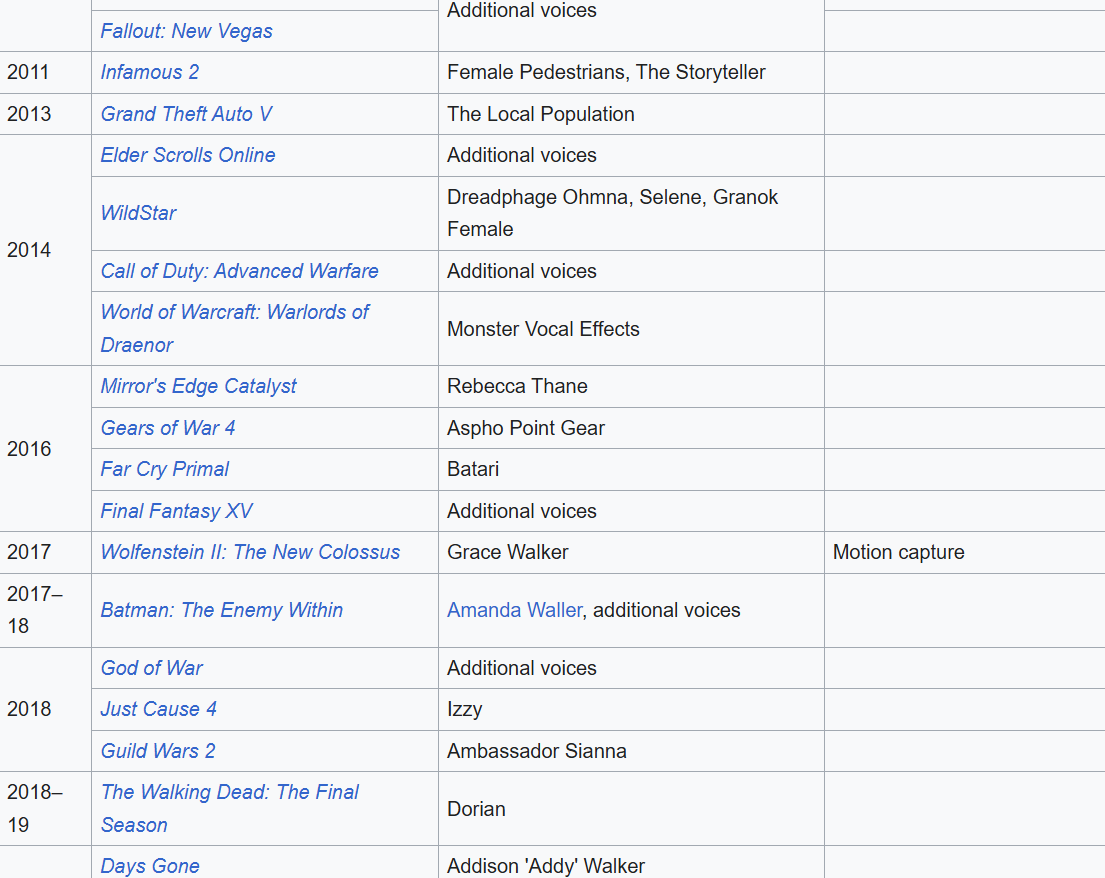Click the Mirror's Edge Catalyst link
This screenshot has height=878, width=1105.
point(198,386)
